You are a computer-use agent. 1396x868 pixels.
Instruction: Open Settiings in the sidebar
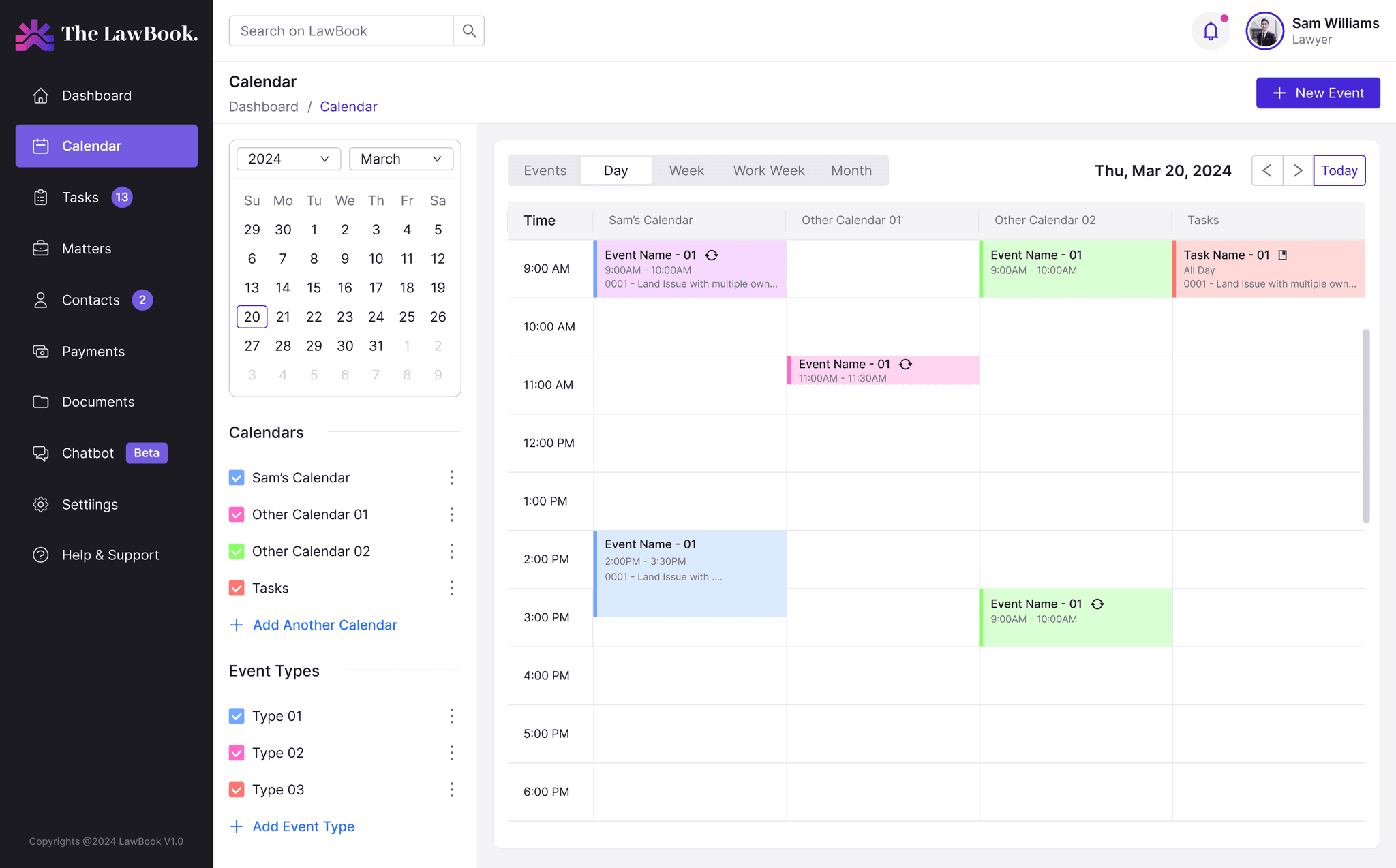pos(106,504)
